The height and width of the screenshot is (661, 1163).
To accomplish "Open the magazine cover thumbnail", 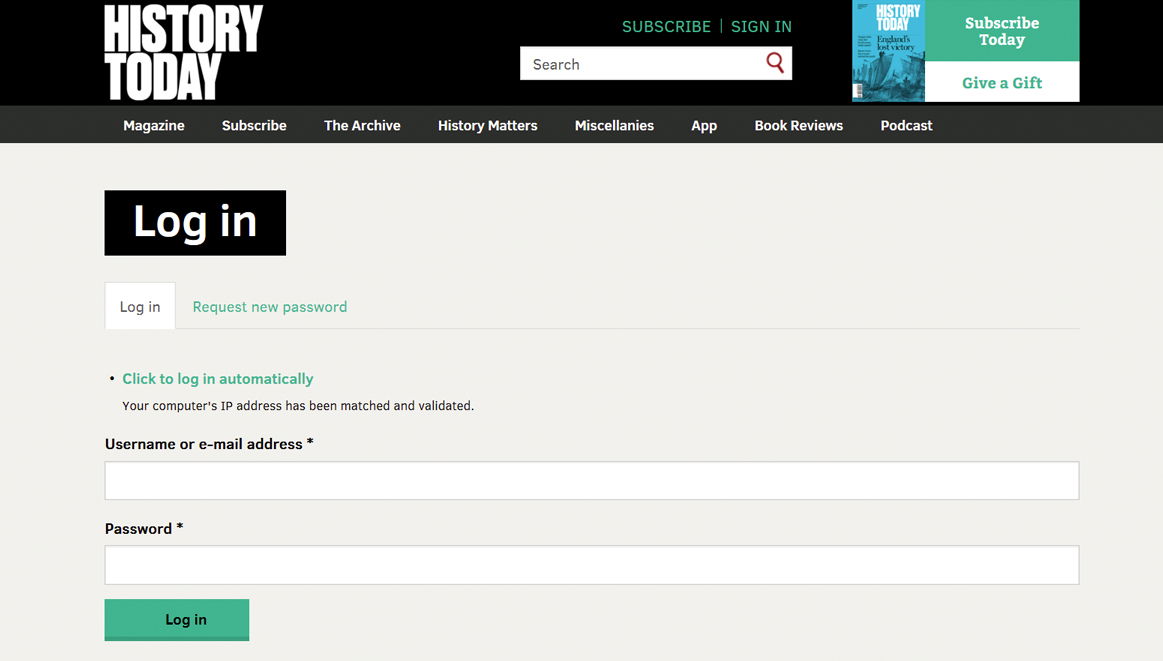I will click(x=888, y=51).
